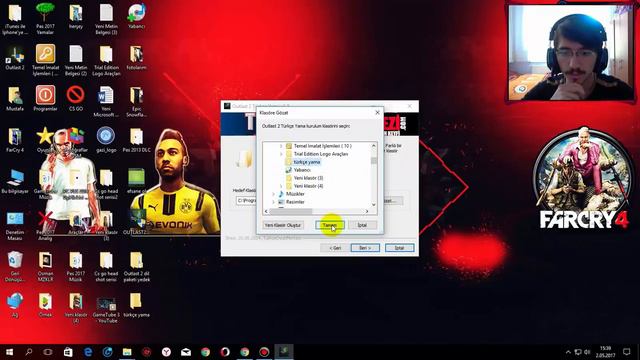Select the Pes 2013 DLC folder

[136, 140]
